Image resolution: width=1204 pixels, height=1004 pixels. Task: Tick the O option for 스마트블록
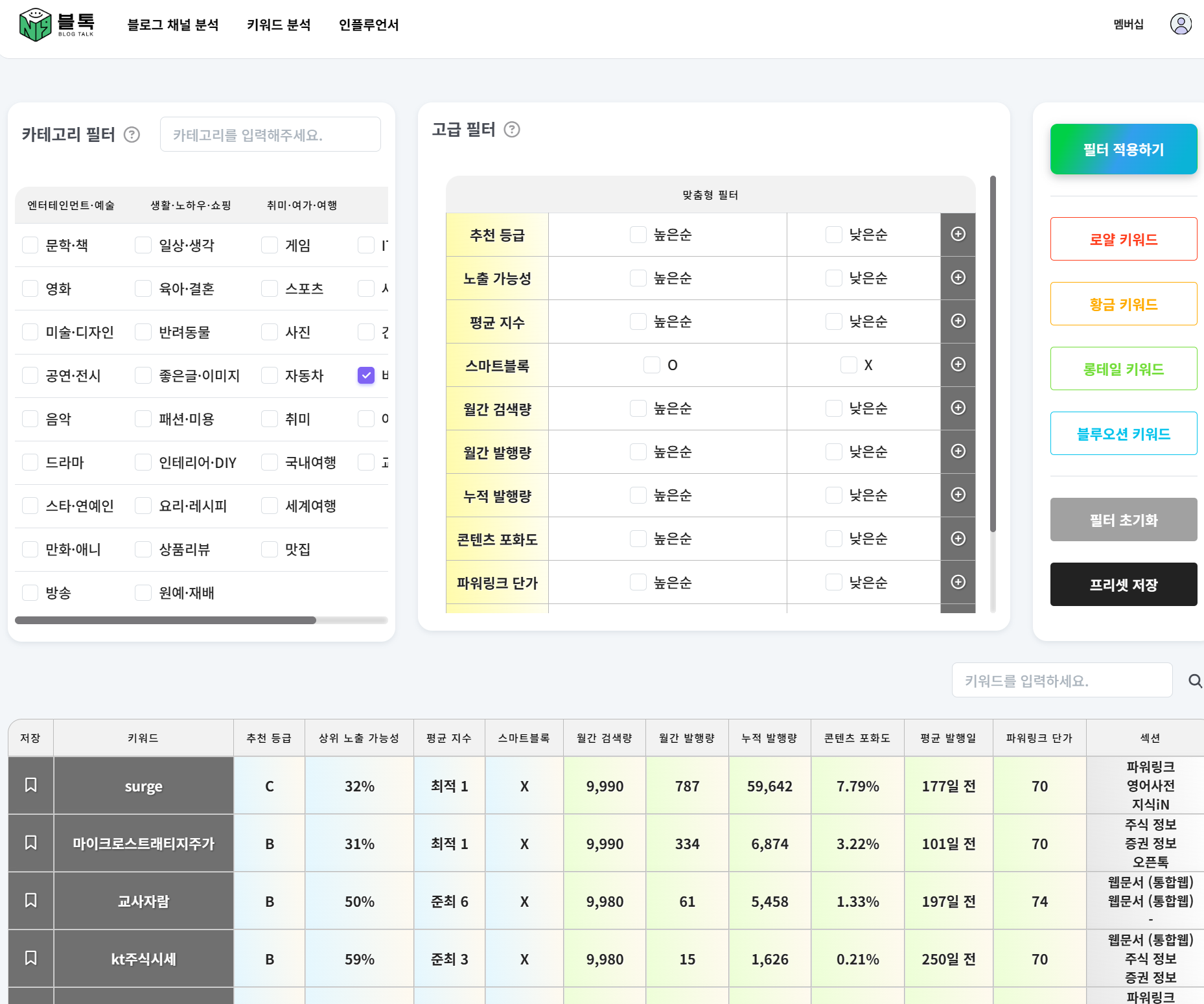652,365
